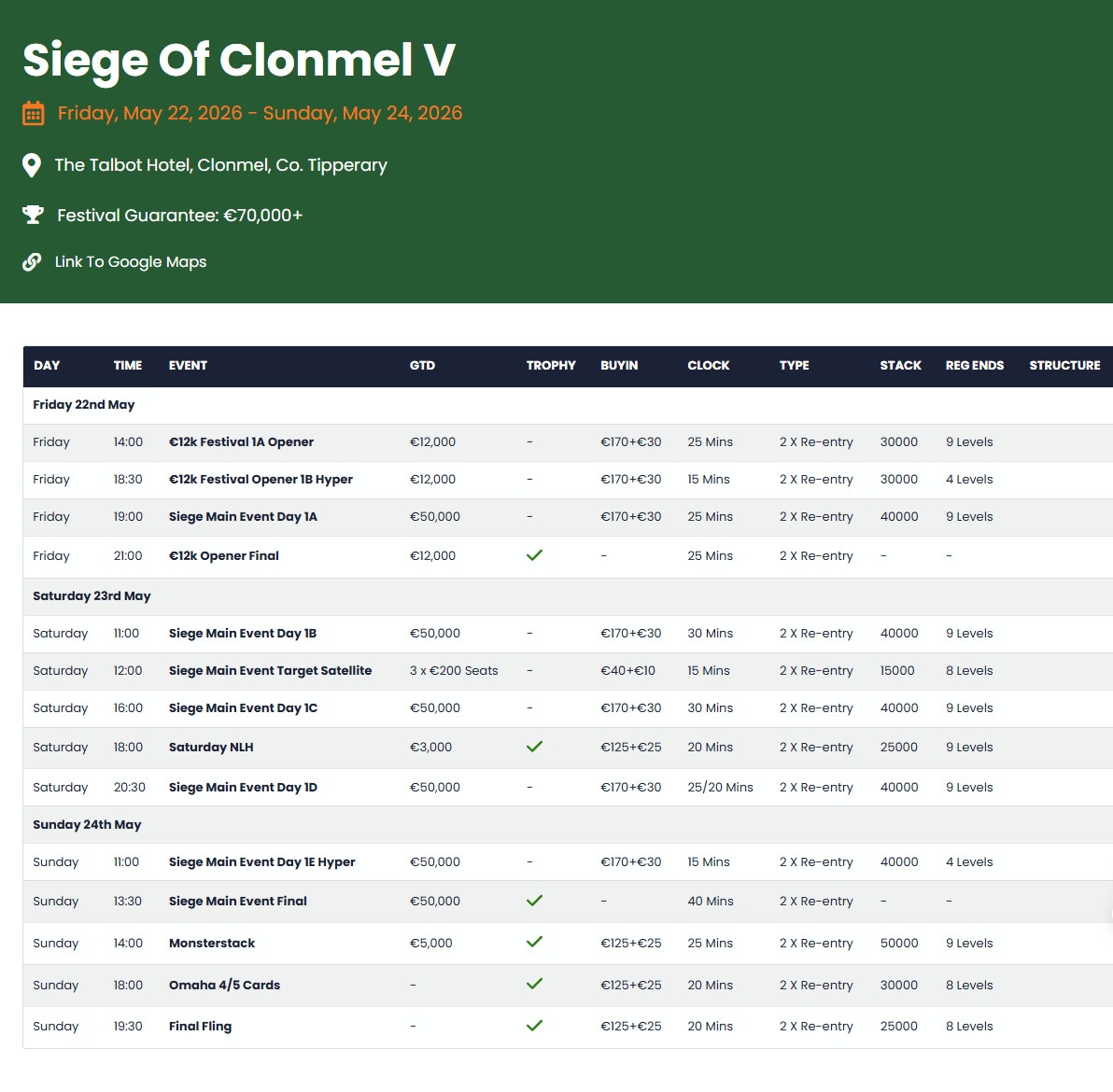
Task: Click the trophy checkmark for Siege Main Event Final
Action: 534,901
